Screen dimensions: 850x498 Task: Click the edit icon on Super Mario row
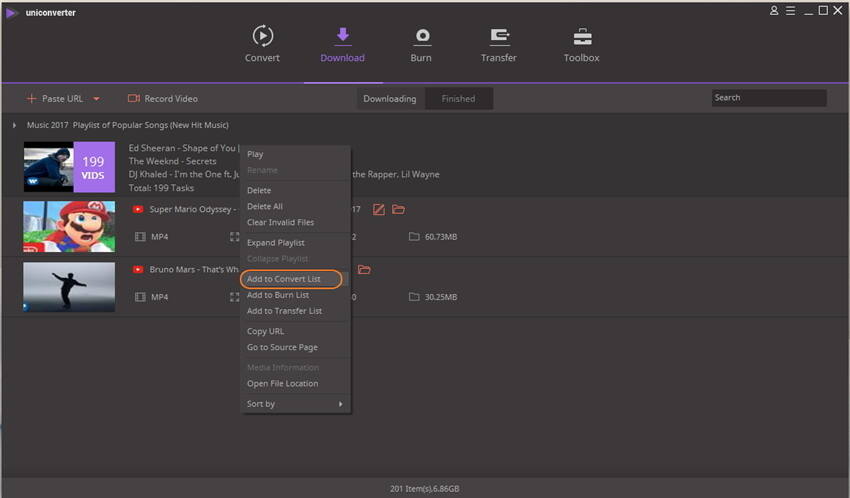click(x=379, y=210)
